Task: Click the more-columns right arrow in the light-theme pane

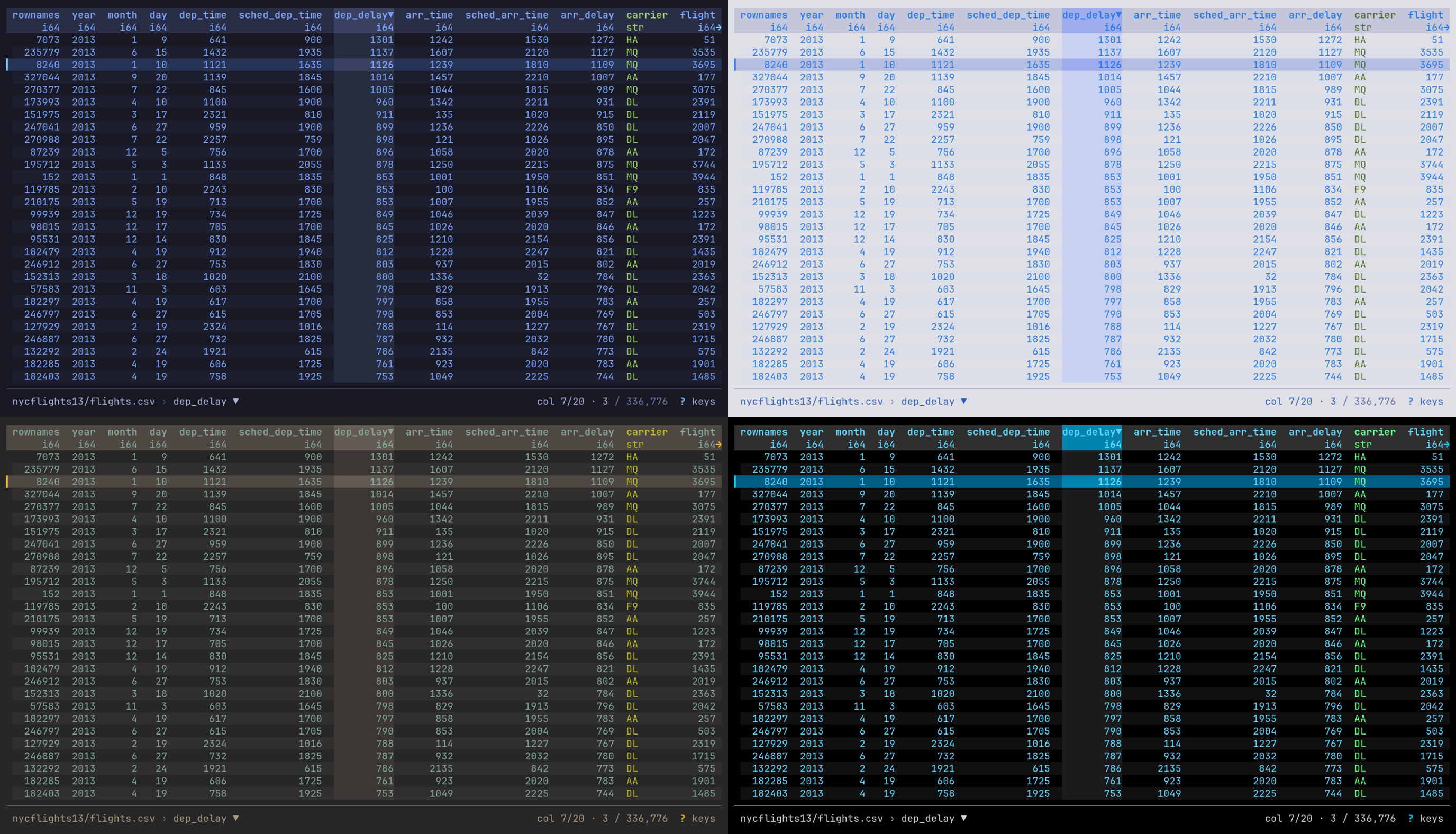Action: click(1446, 28)
